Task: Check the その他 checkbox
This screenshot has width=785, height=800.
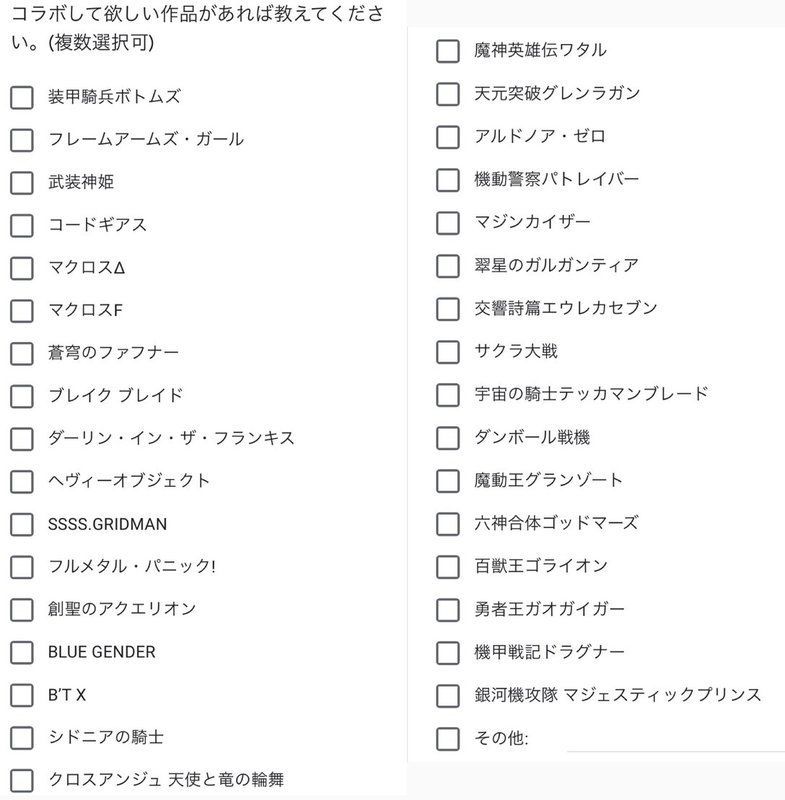Action: (x=448, y=738)
